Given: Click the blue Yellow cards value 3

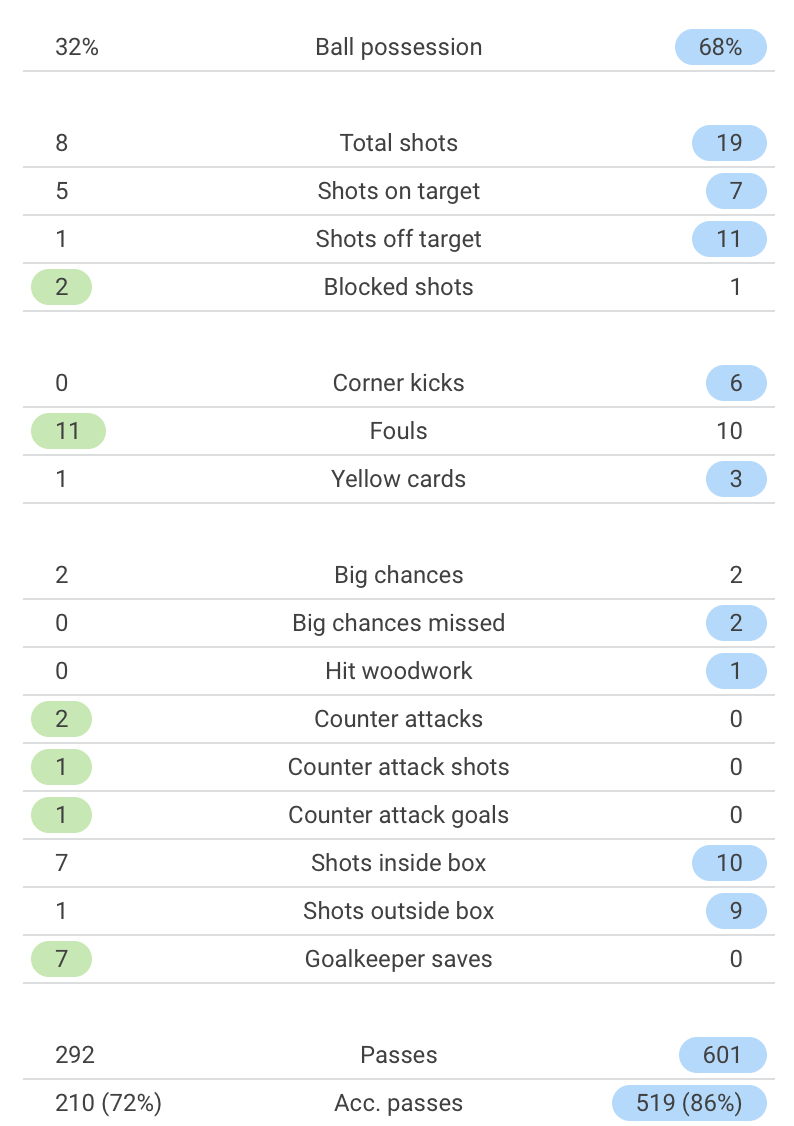Looking at the screenshot, I should pyautogui.click(x=737, y=479).
